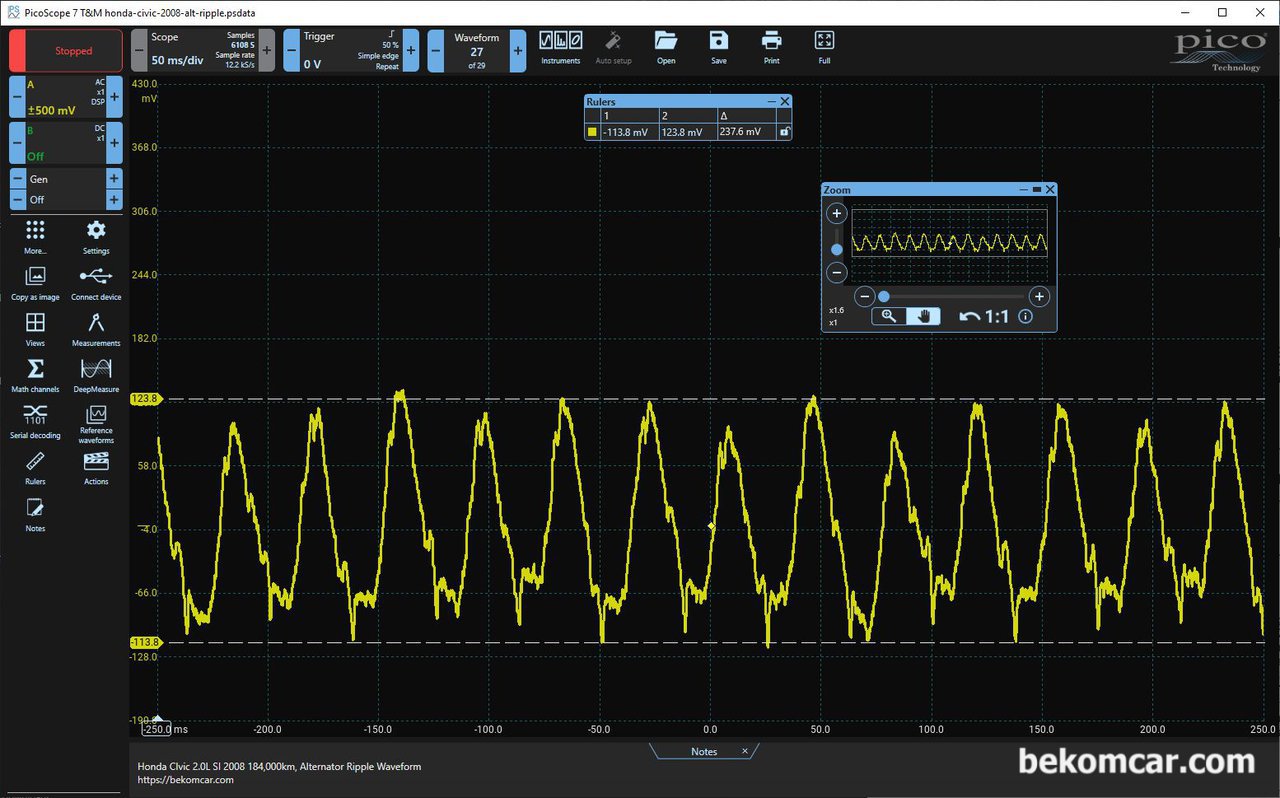Decrease horizontal zoom in Zoom panel
This screenshot has height=798, width=1280.
(x=865, y=296)
